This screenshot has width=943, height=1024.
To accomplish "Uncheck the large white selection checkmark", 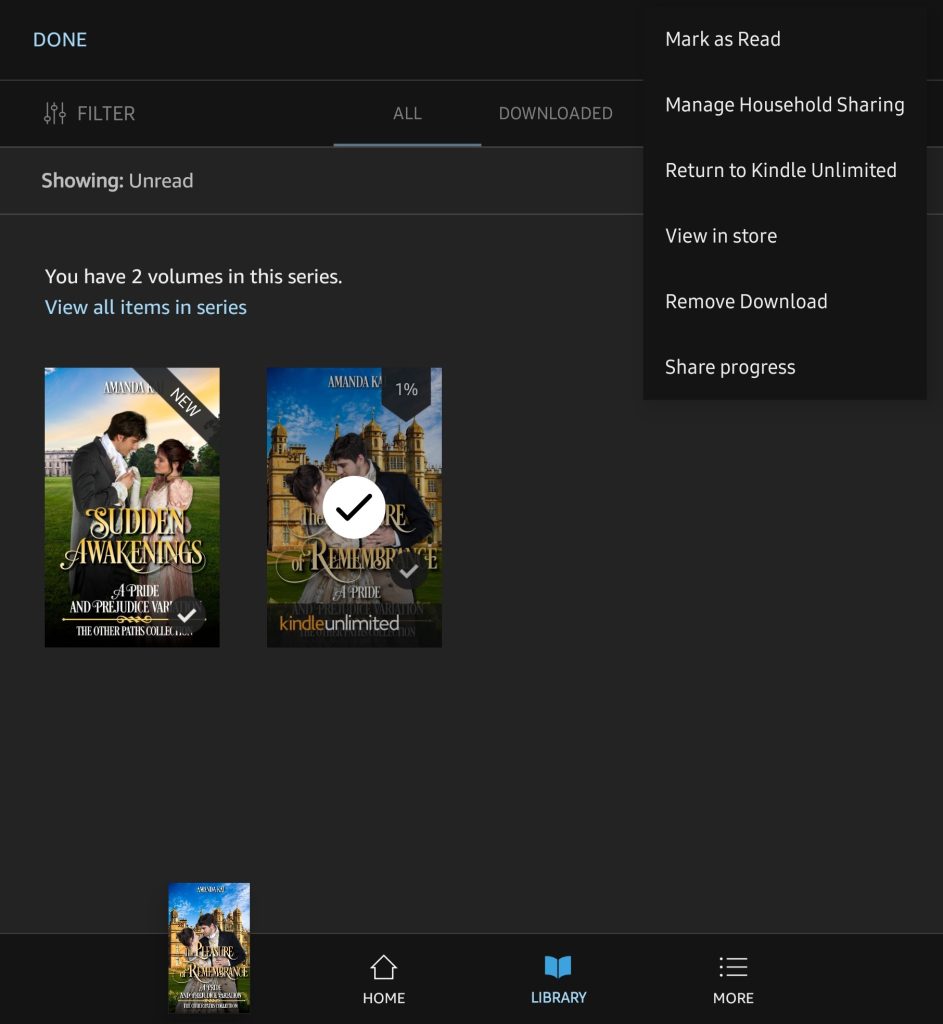I will click(x=354, y=507).
